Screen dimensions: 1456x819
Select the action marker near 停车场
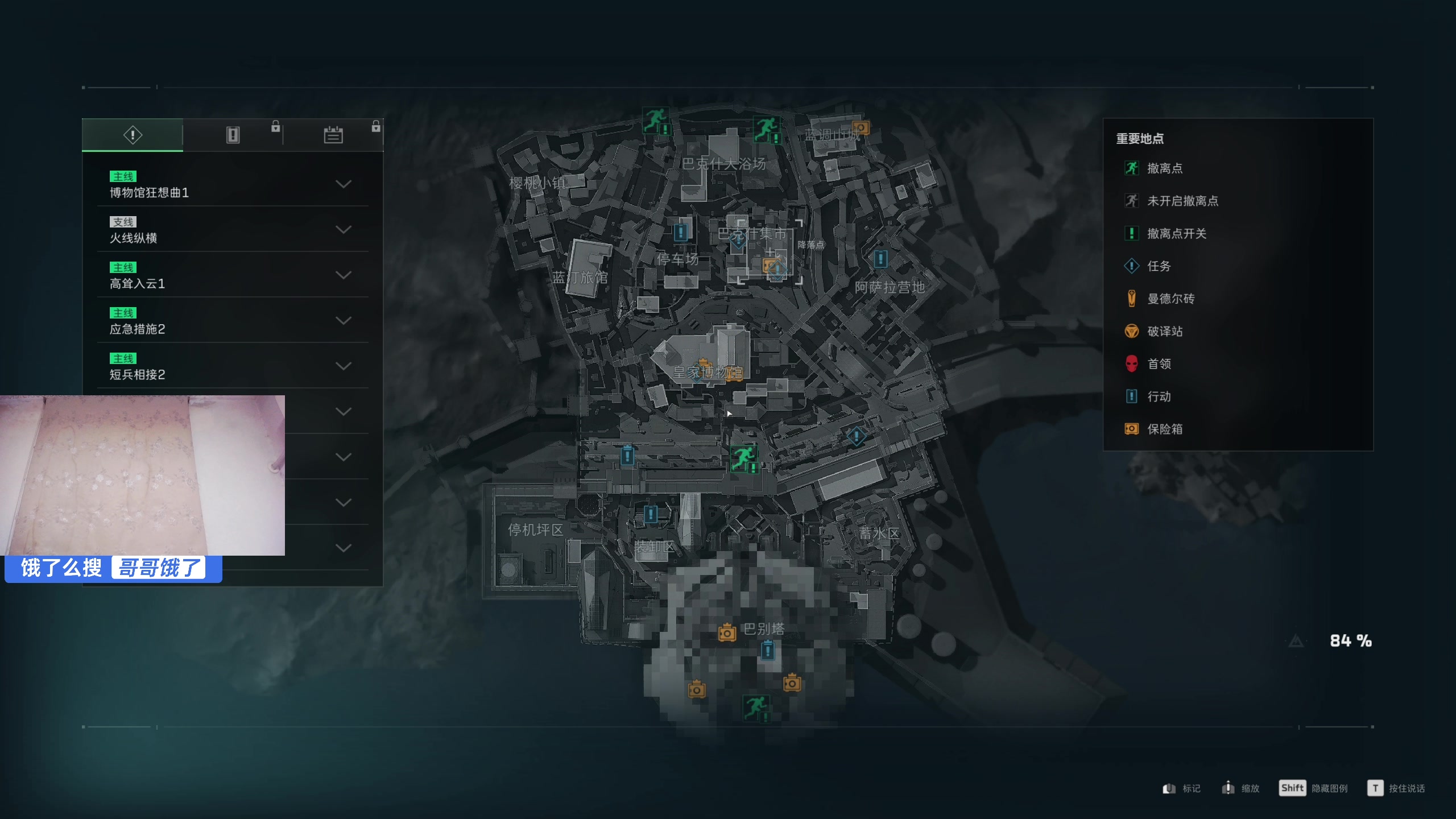[681, 232]
